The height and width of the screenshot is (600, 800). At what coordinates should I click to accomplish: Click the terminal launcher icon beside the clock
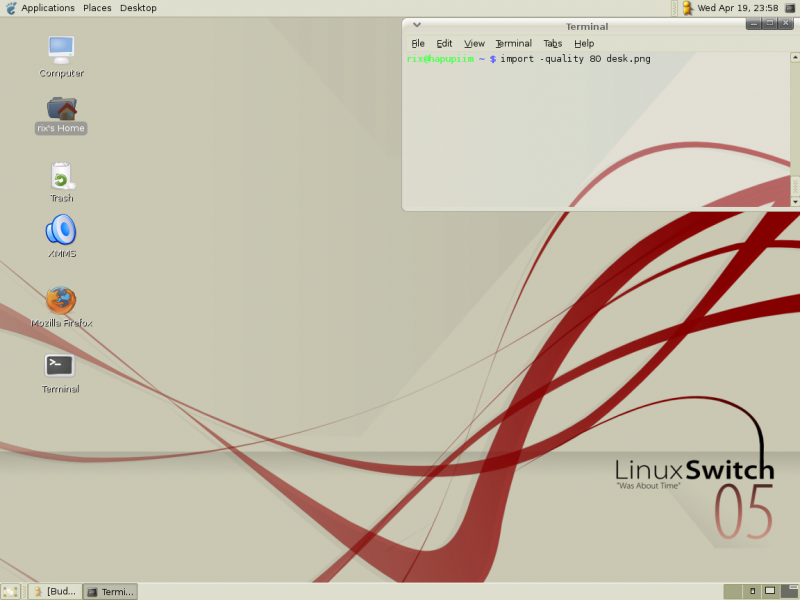pyautogui.click(x=790, y=8)
